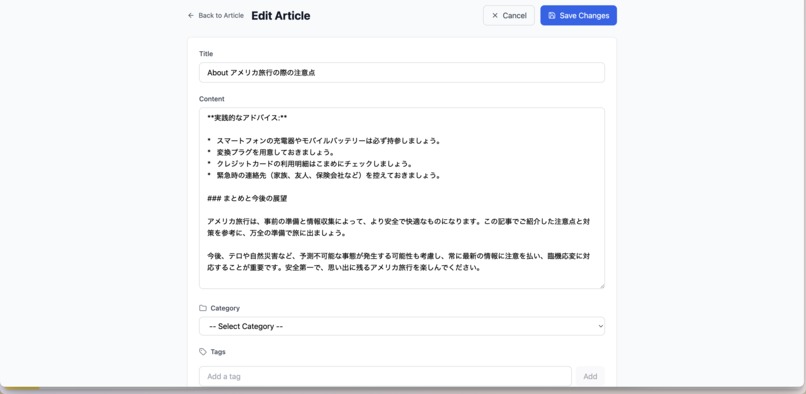Click the line "**実践的なアドバイス:**"
This screenshot has height=394, width=806.
coord(247,118)
